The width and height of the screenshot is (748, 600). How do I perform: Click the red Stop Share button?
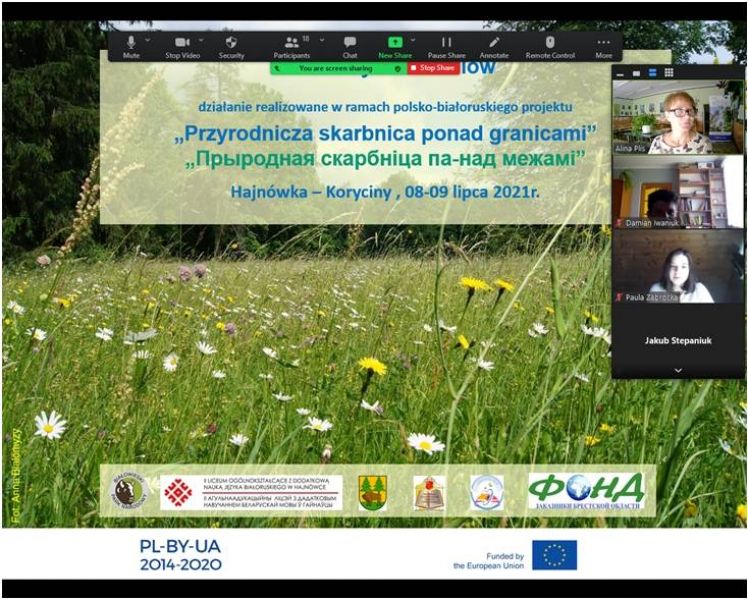pos(434,68)
